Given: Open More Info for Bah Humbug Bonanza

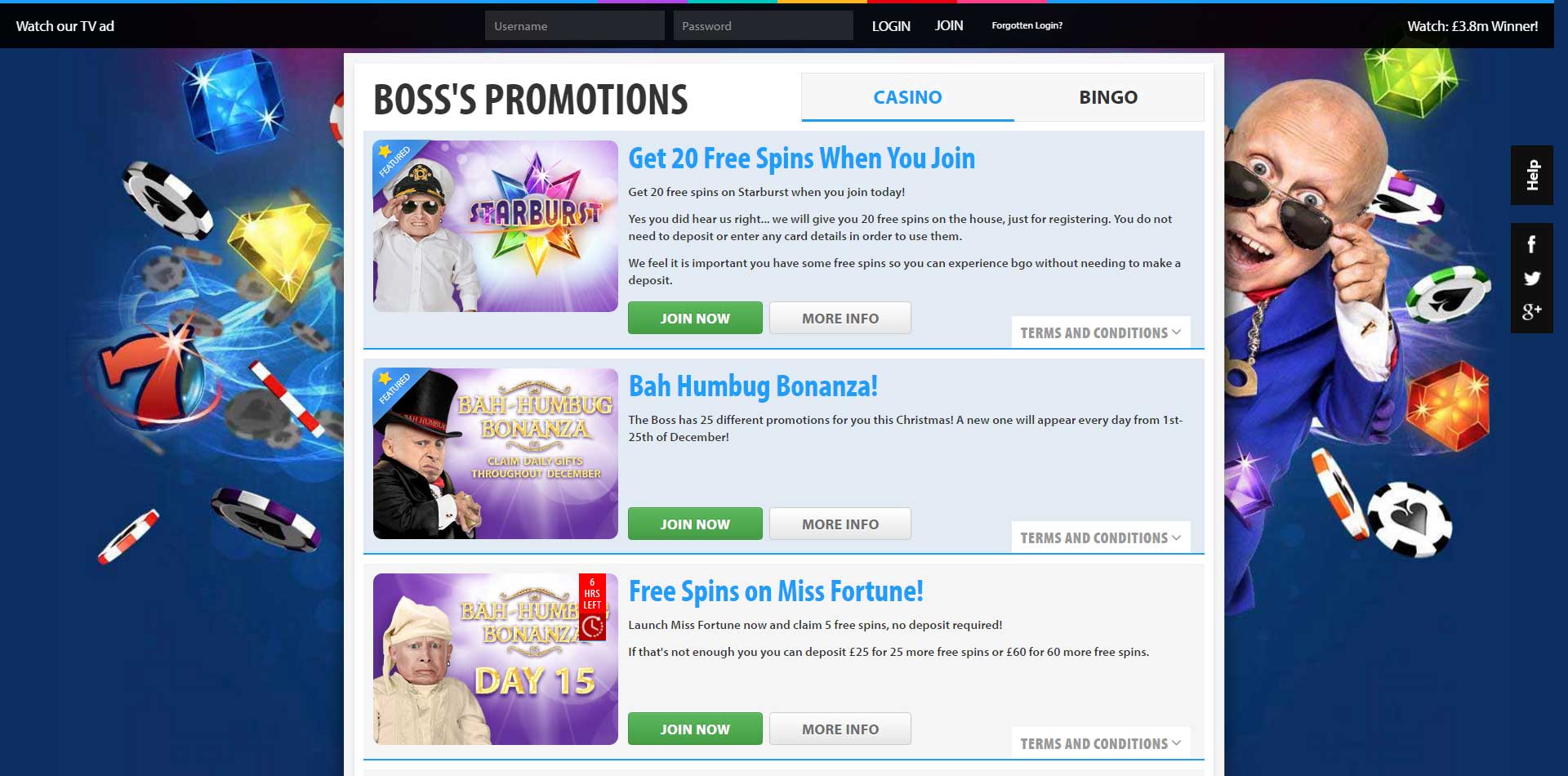Looking at the screenshot, I should (840, 524).
